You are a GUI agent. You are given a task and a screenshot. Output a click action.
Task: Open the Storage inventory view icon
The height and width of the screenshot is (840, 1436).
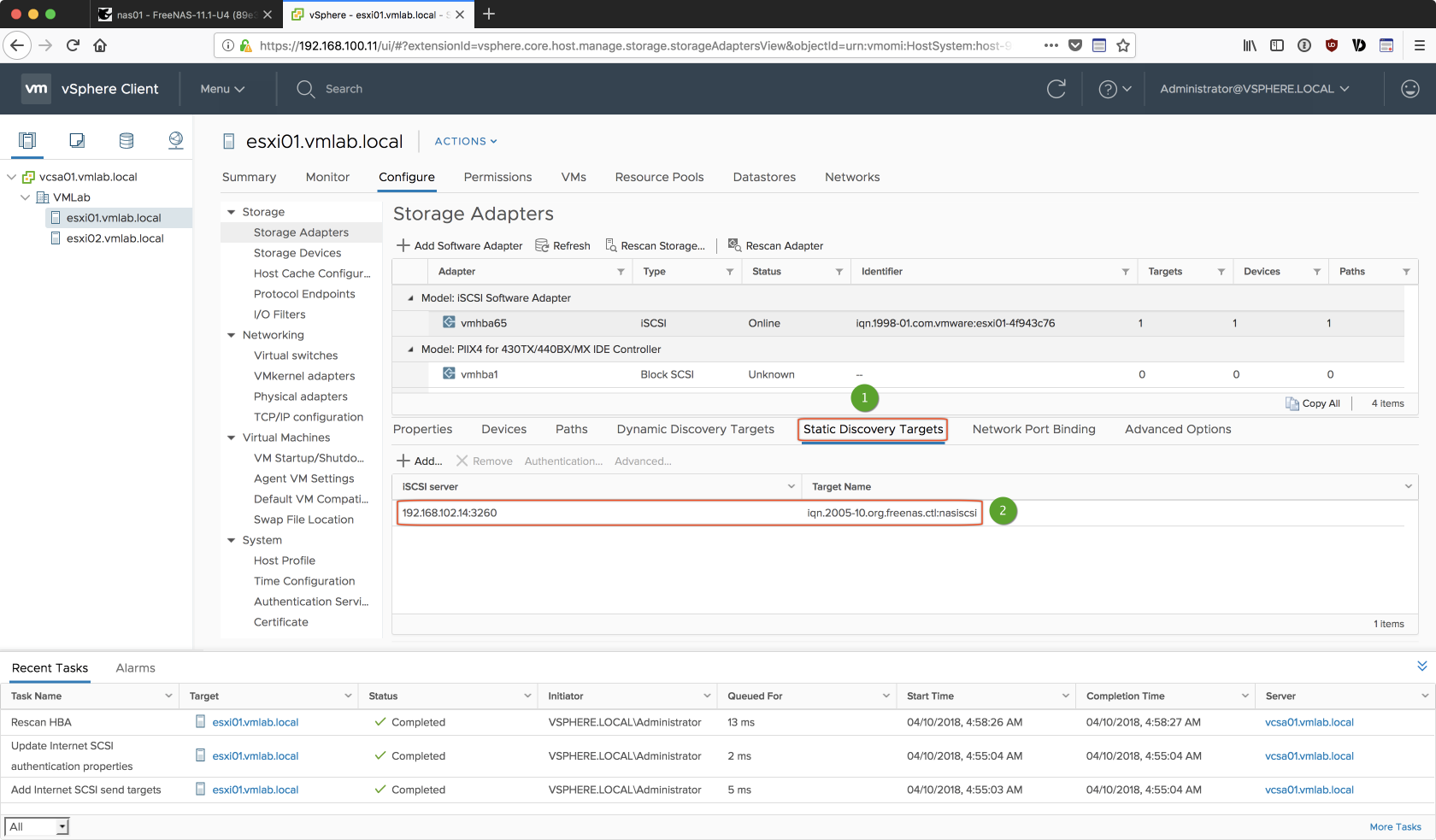pos(127,141)
